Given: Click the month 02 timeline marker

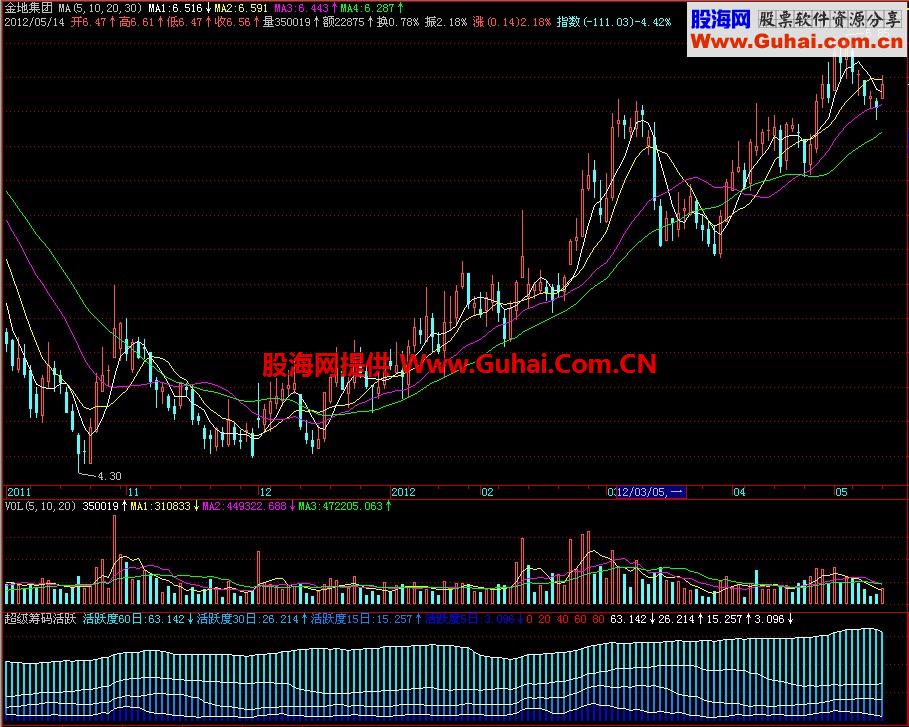Looking at the screenshot, I should click(x=488, y=492).
